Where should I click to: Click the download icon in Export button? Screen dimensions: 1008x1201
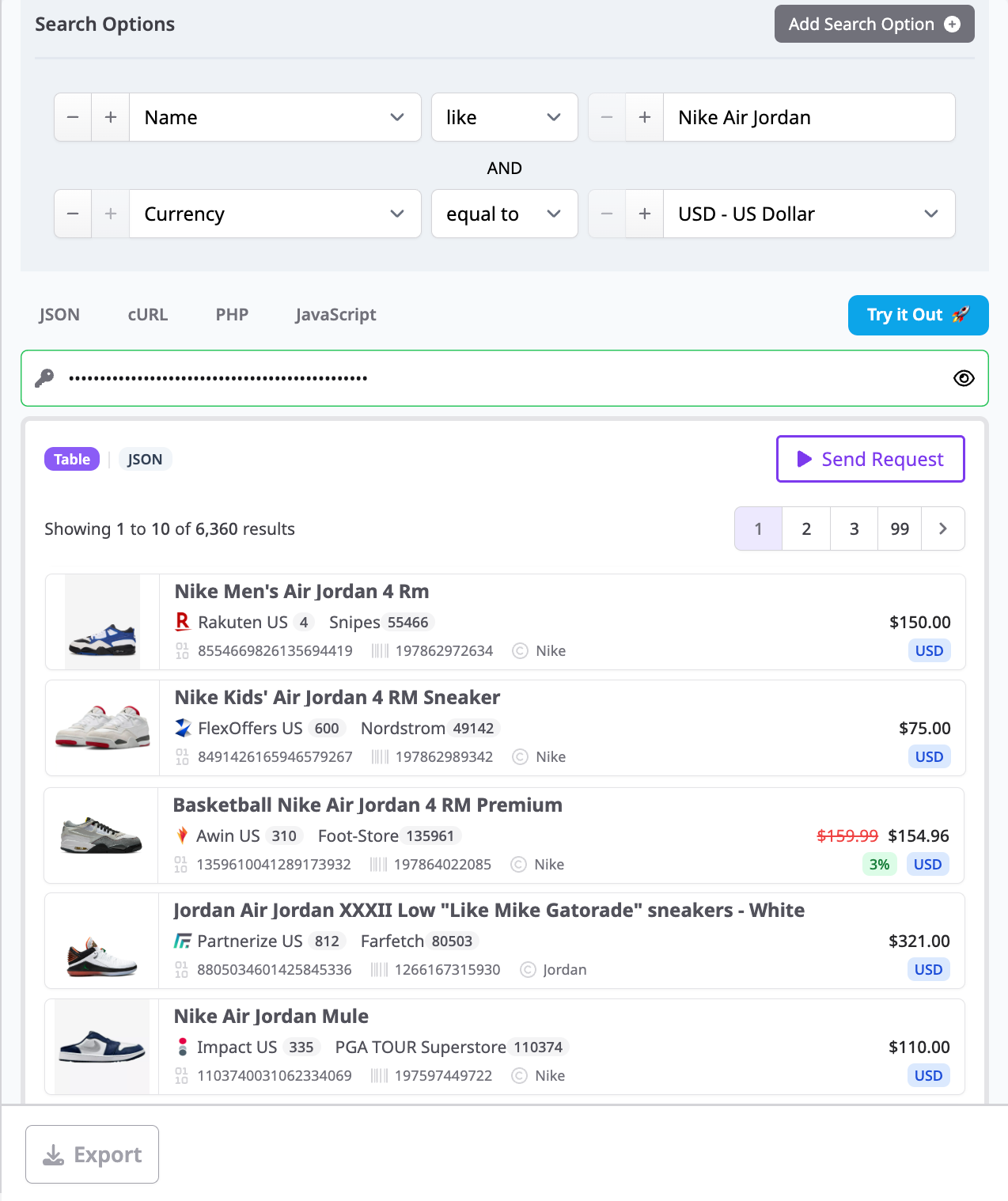pyautogui.click(x=53, y=1155)
